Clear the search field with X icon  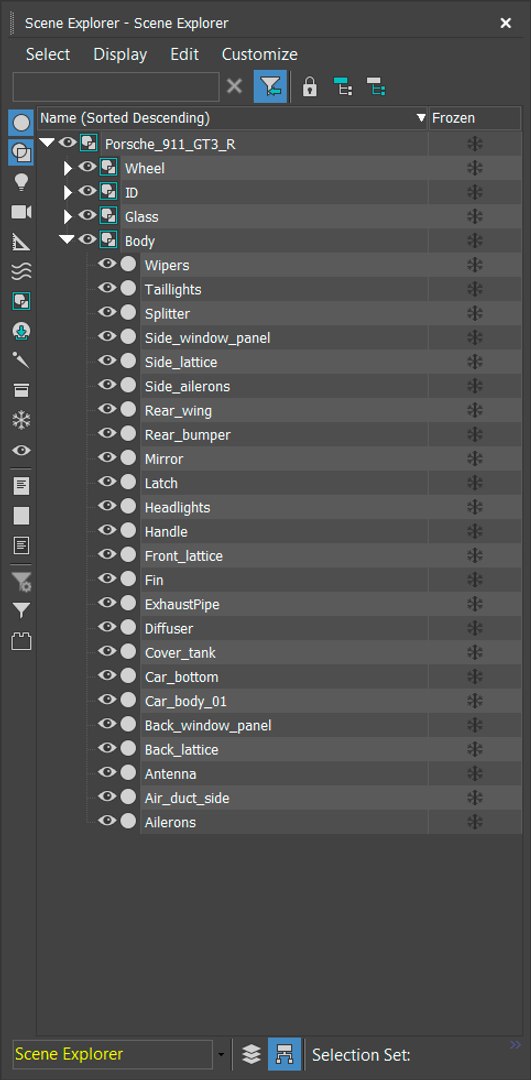coord(235,87)
